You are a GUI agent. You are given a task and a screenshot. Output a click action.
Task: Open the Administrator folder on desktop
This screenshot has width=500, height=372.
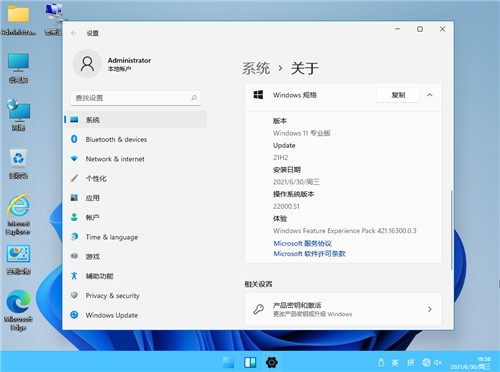[18, 20]
